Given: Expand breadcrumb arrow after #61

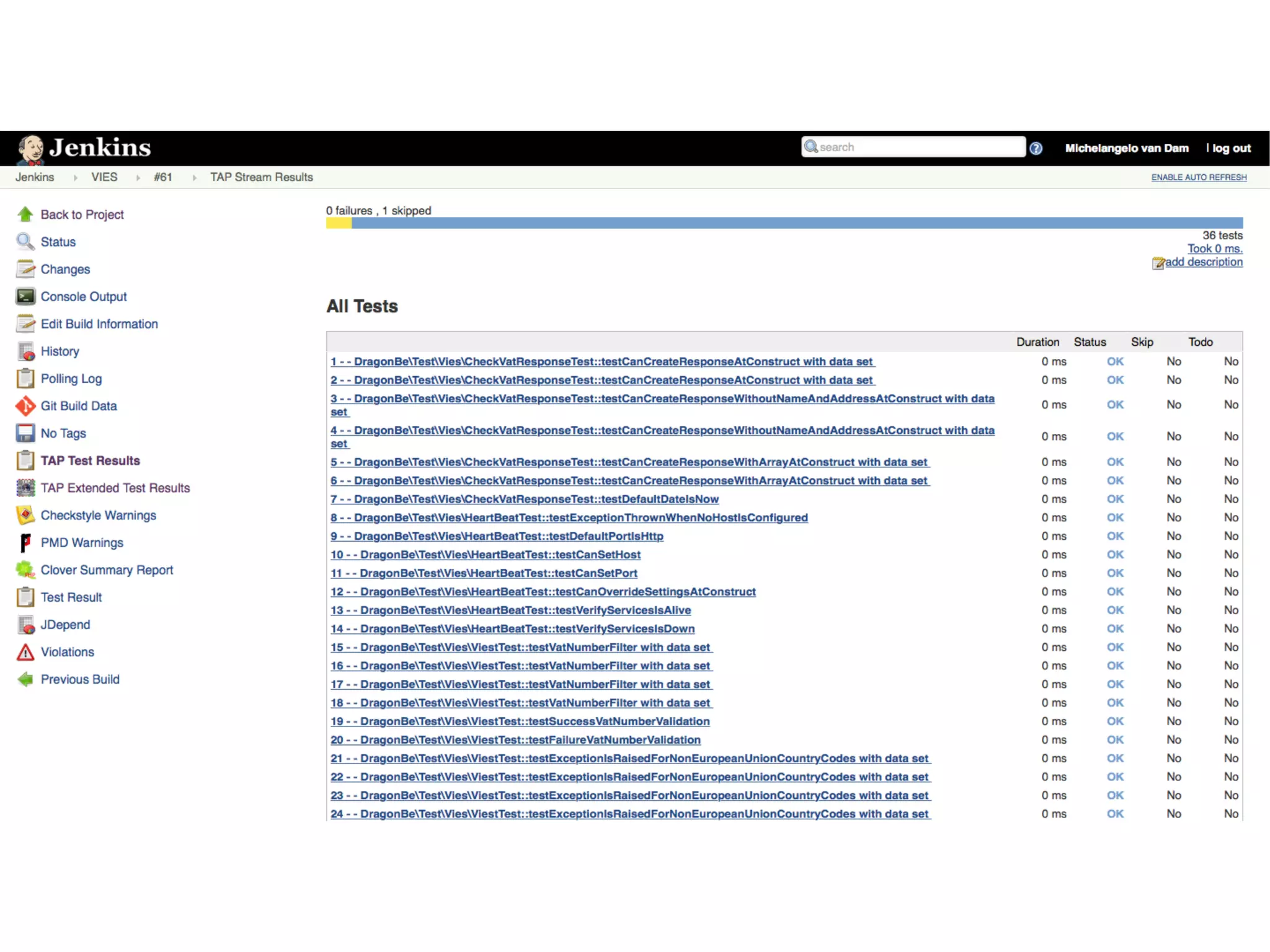Looking at the screenshot, I should (x=194, y=178).
